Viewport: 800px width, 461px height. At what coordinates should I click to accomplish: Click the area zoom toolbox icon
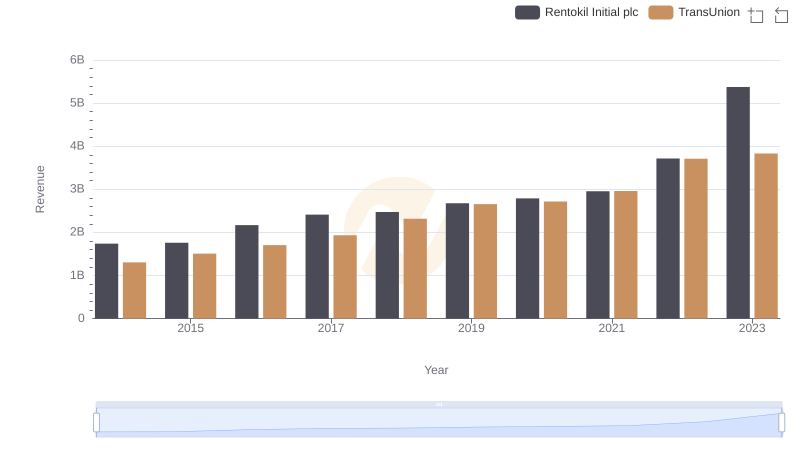756,15
